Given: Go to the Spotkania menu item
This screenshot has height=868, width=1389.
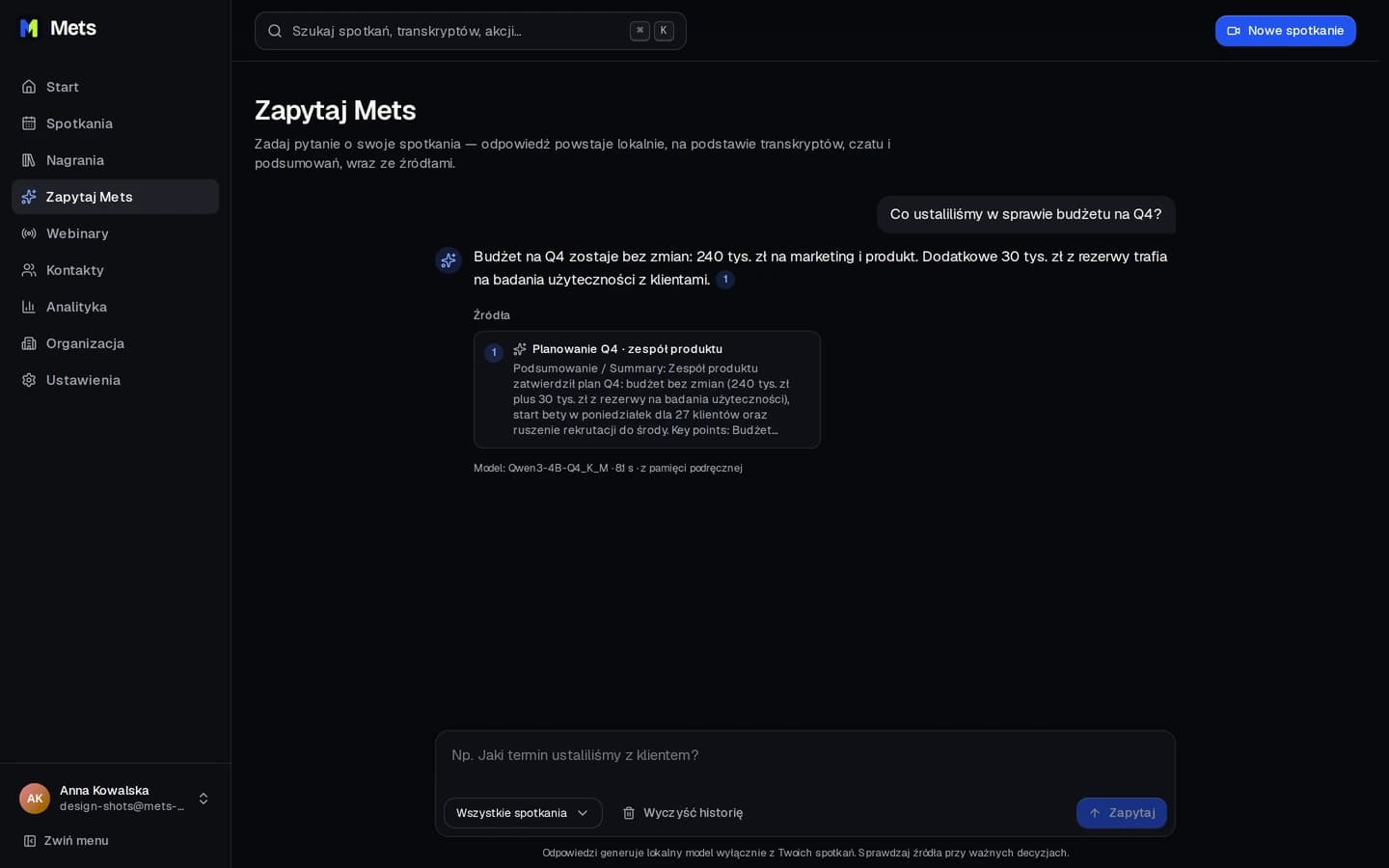Looking at the screenshot, I should (115, 123).
